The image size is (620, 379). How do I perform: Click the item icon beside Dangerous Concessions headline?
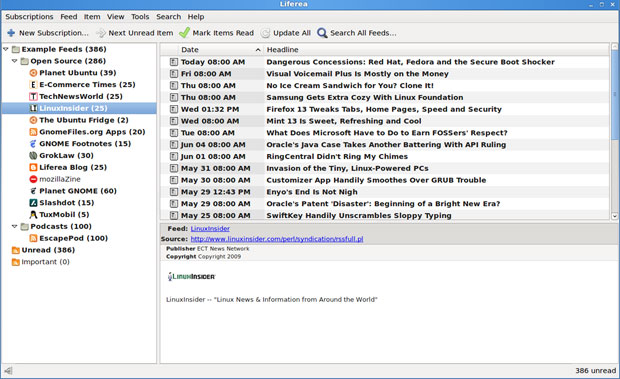tap(174, 62)
